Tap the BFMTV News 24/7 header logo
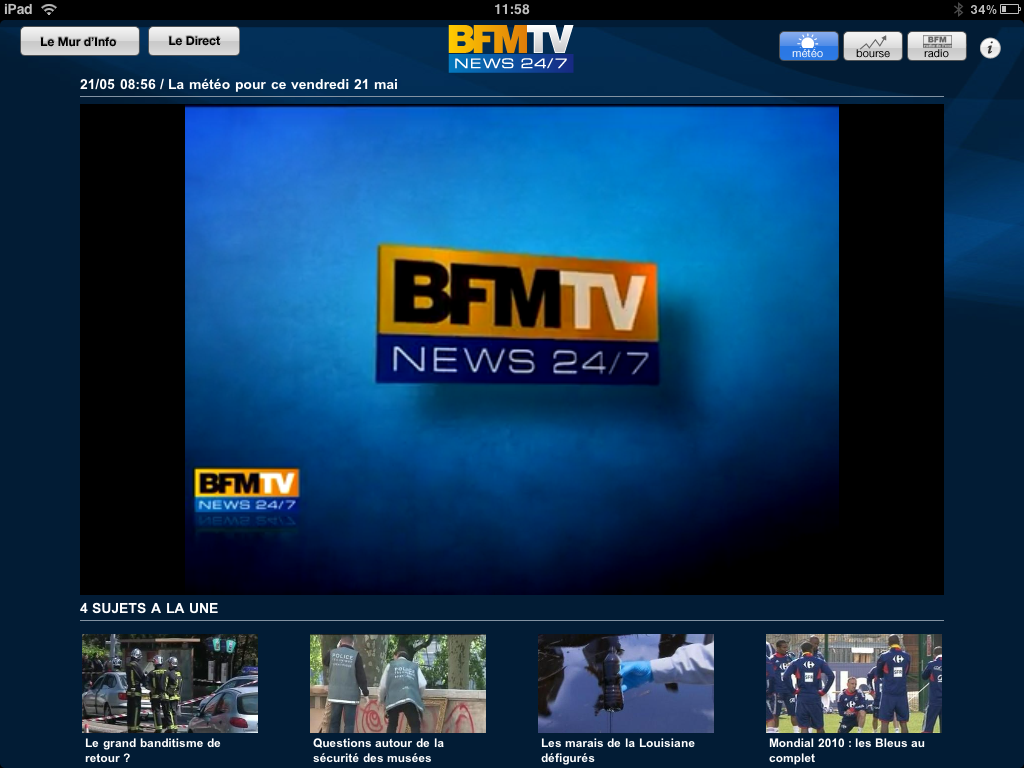Viewport: 1024px width, 768px height. (x=511, y=48)
